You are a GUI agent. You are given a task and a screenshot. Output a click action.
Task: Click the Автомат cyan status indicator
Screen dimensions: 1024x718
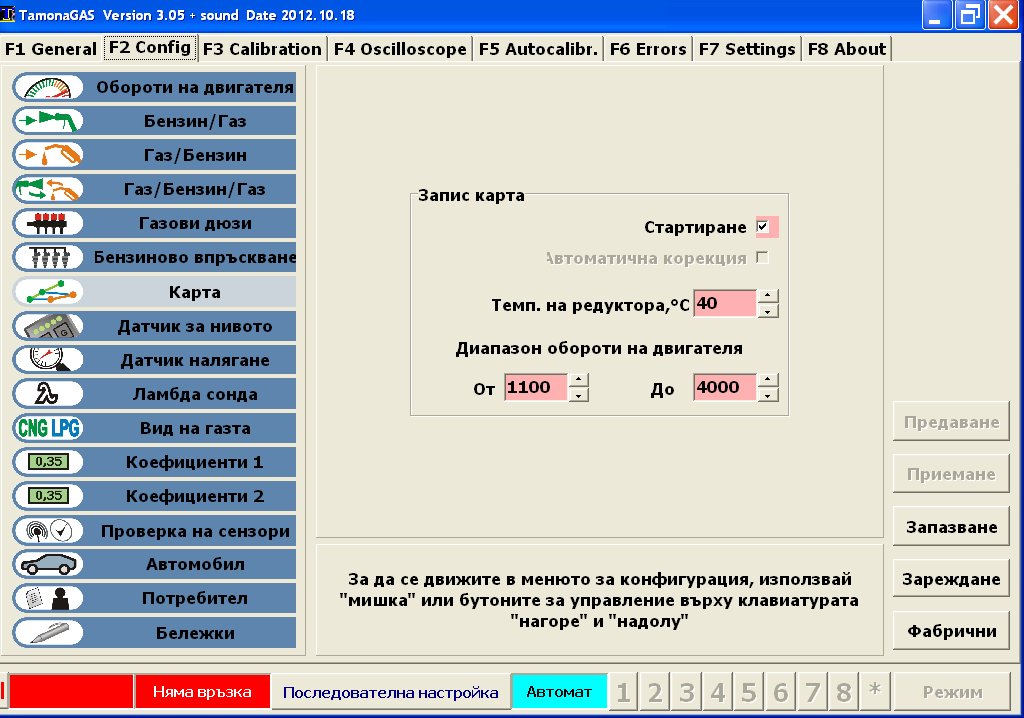click(559, 692)
